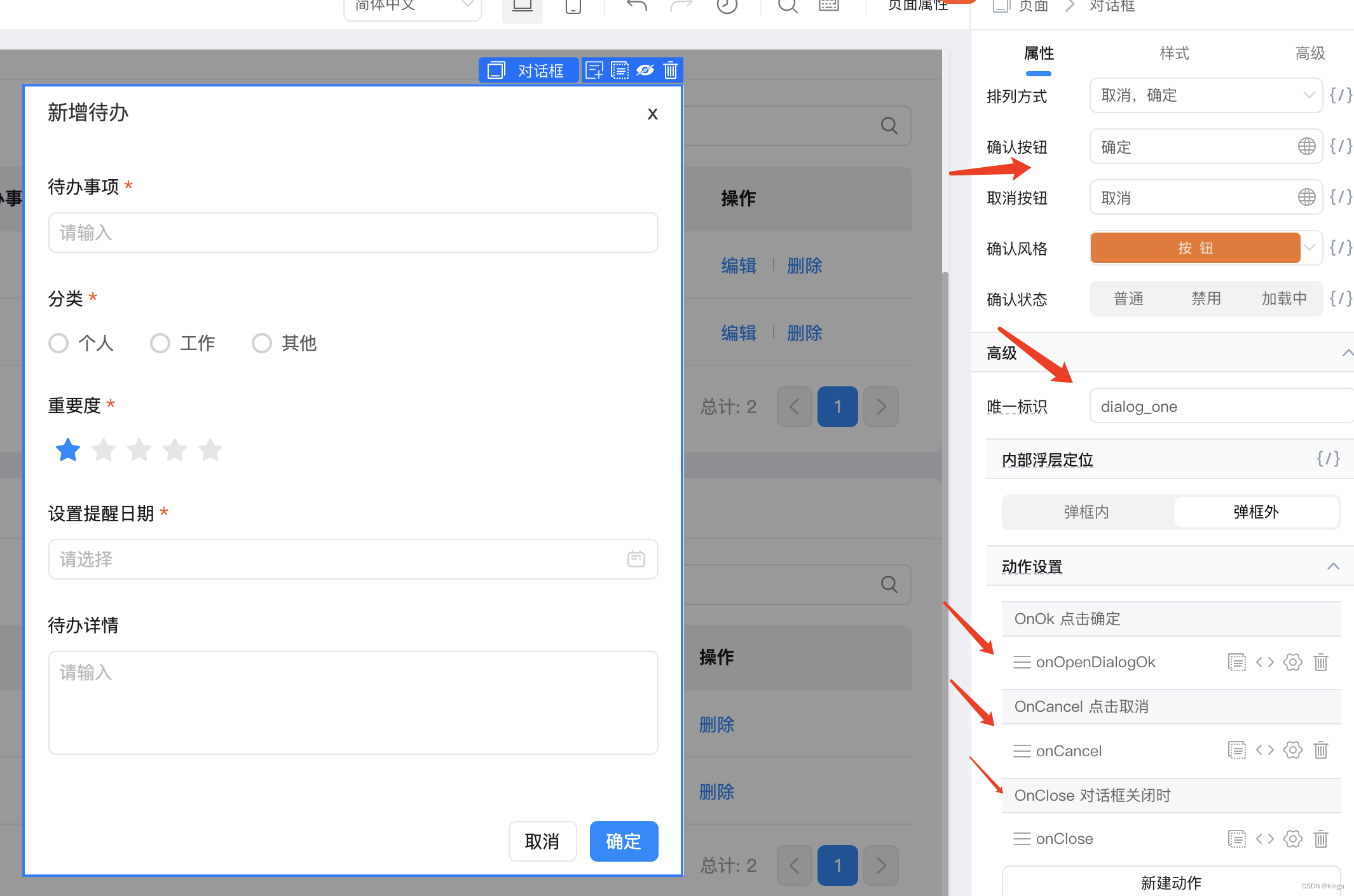
Task: Open the code view of the onOpenDialogOk action
Action: [x=1264, y=662]
